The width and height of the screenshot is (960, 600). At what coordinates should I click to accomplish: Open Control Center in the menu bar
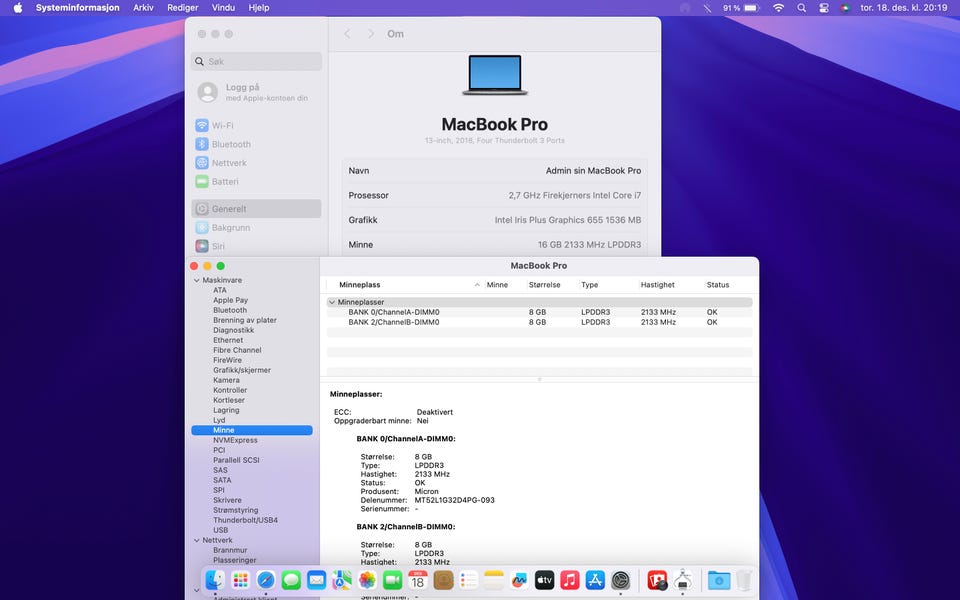823,8
